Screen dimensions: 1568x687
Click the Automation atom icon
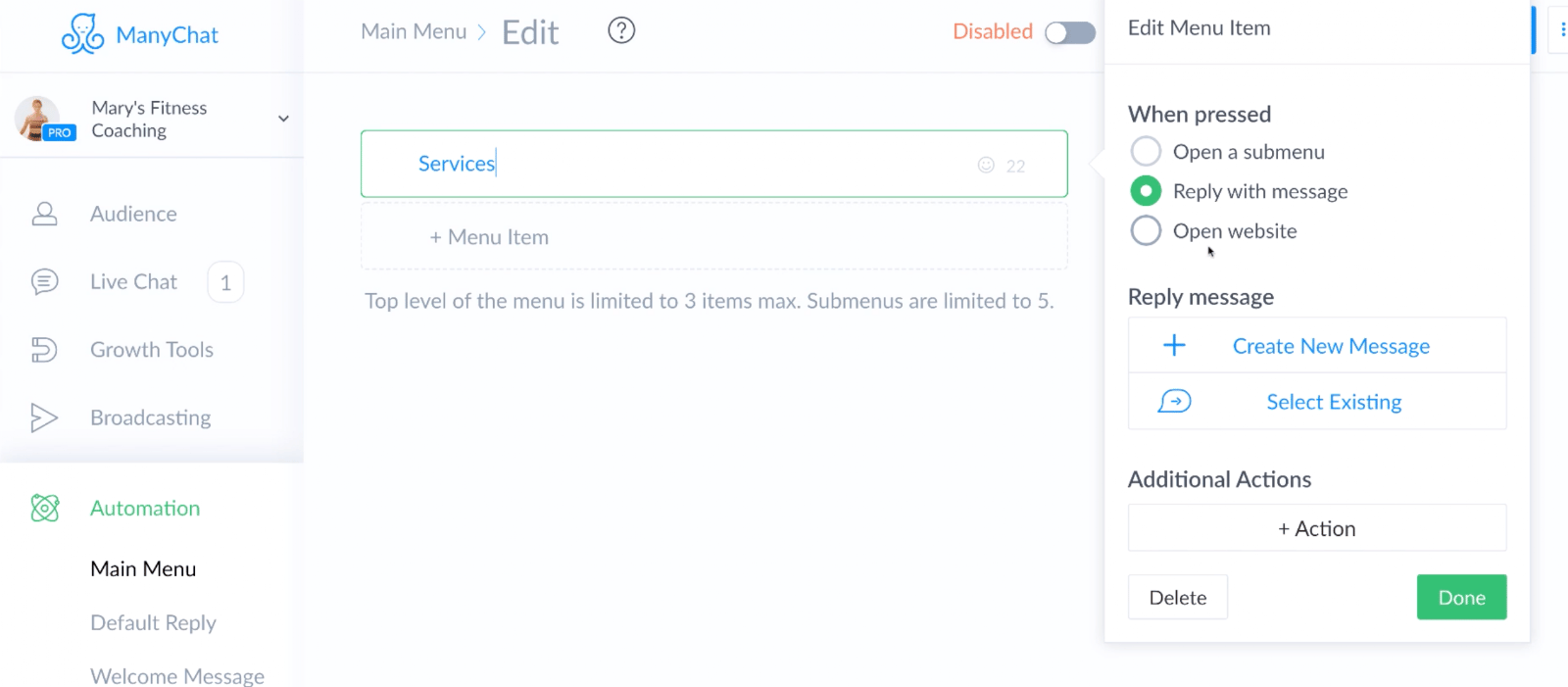45,508
